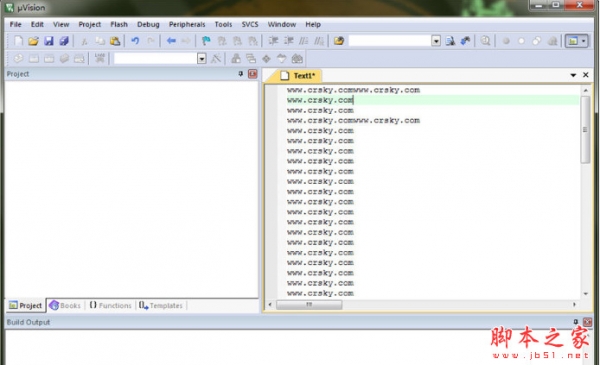
Task: Switch to the Templates tab
Action: click(161, 305)
